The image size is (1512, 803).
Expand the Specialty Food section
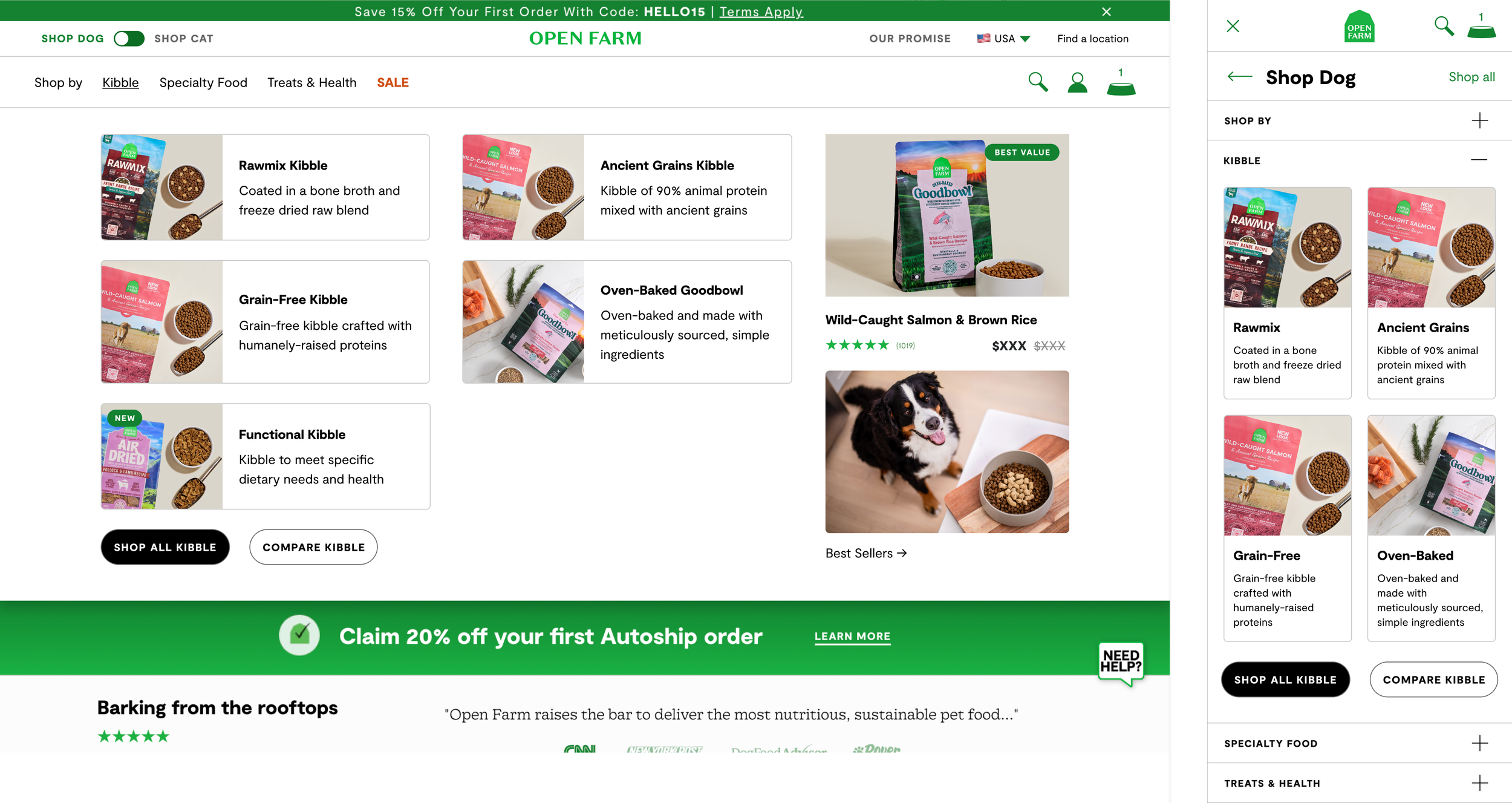pos(1359,743)
